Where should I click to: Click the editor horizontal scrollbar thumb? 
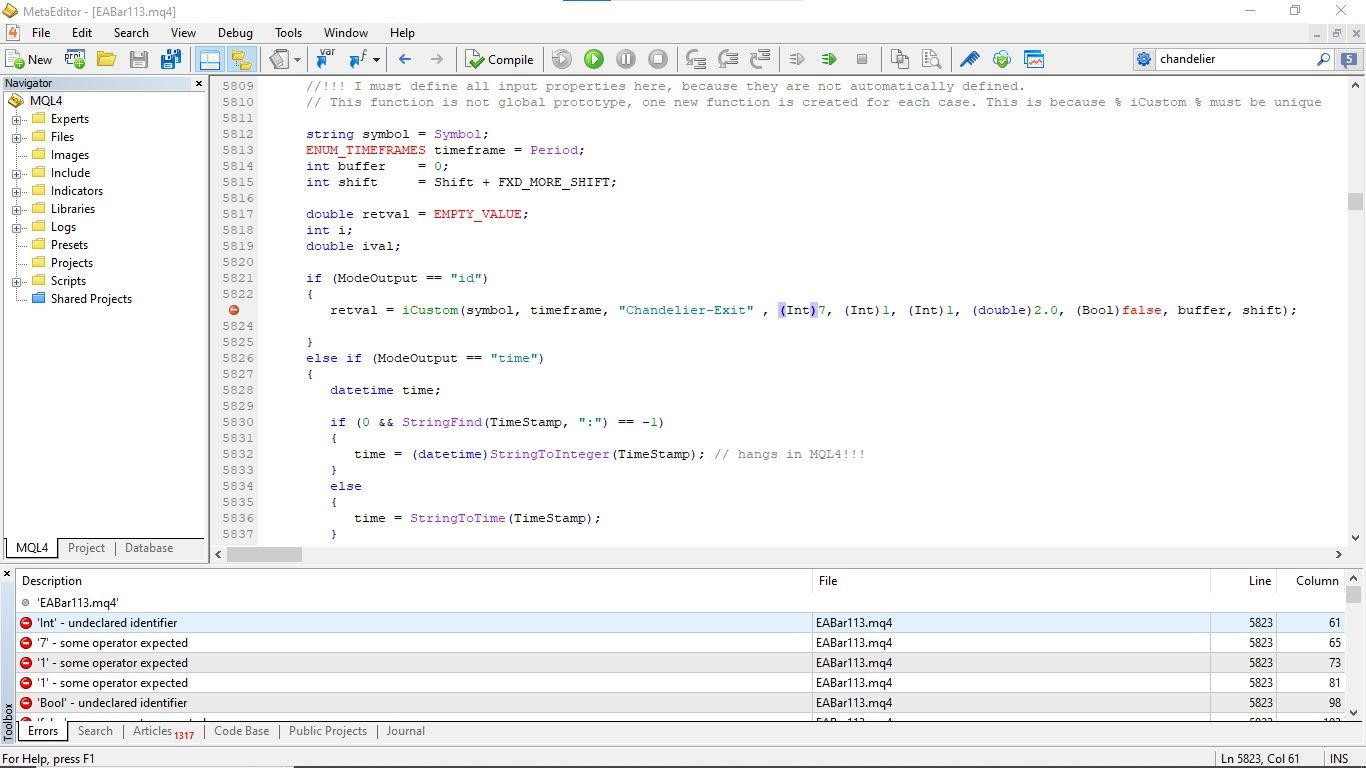pos(265,554)
